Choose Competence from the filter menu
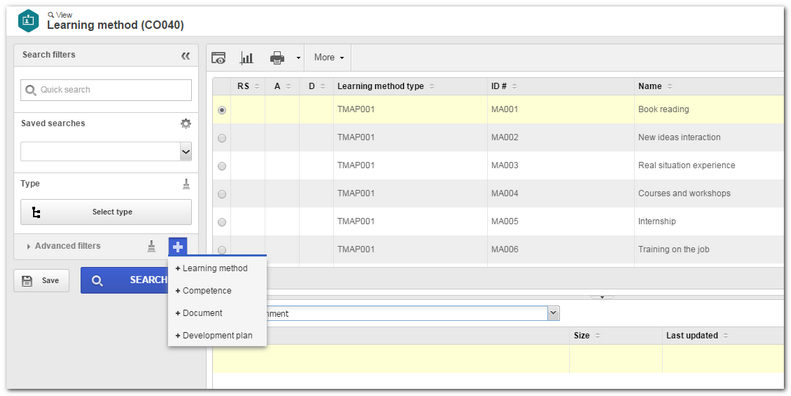 point(203,291)
